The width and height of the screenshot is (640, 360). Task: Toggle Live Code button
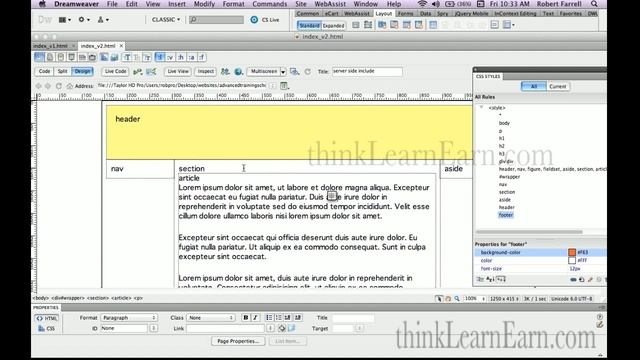click(x=116, y=71)
